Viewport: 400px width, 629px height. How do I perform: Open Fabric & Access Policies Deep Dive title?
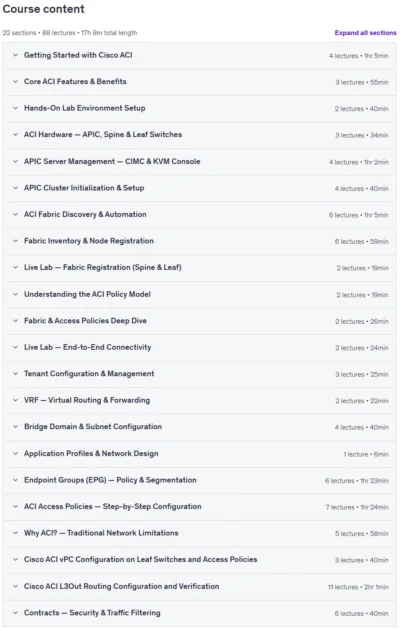85,321
